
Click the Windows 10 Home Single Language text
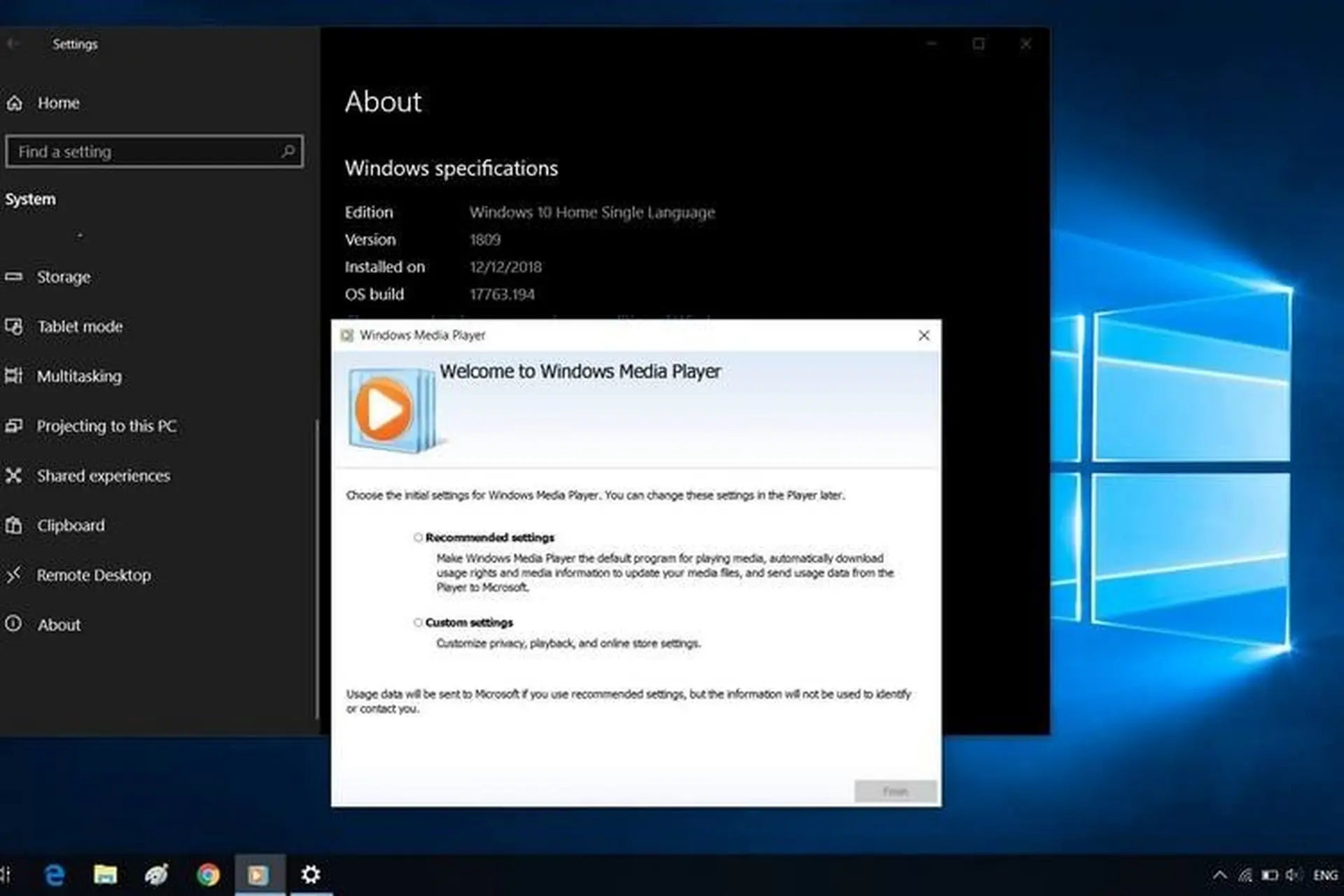click(592, 212)
